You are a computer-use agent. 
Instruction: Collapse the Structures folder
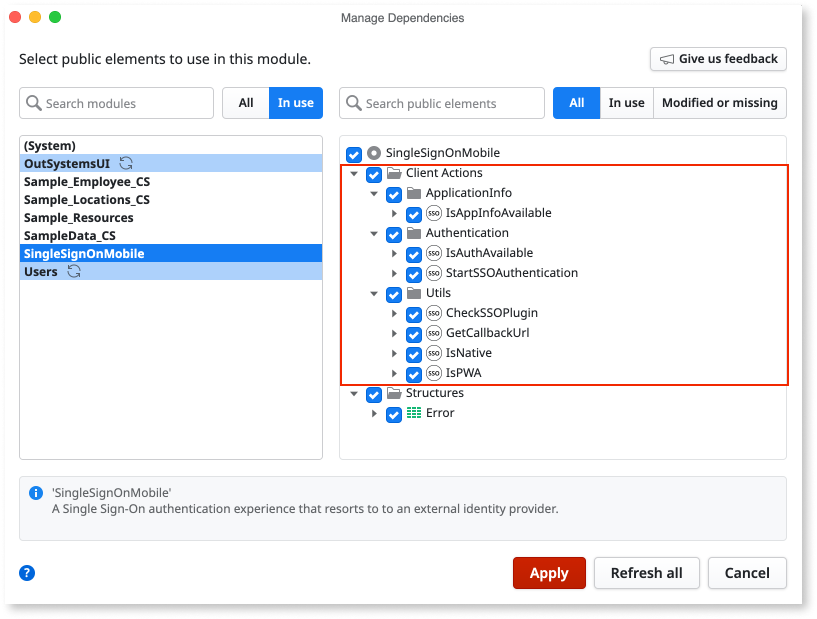pos(353,393)
